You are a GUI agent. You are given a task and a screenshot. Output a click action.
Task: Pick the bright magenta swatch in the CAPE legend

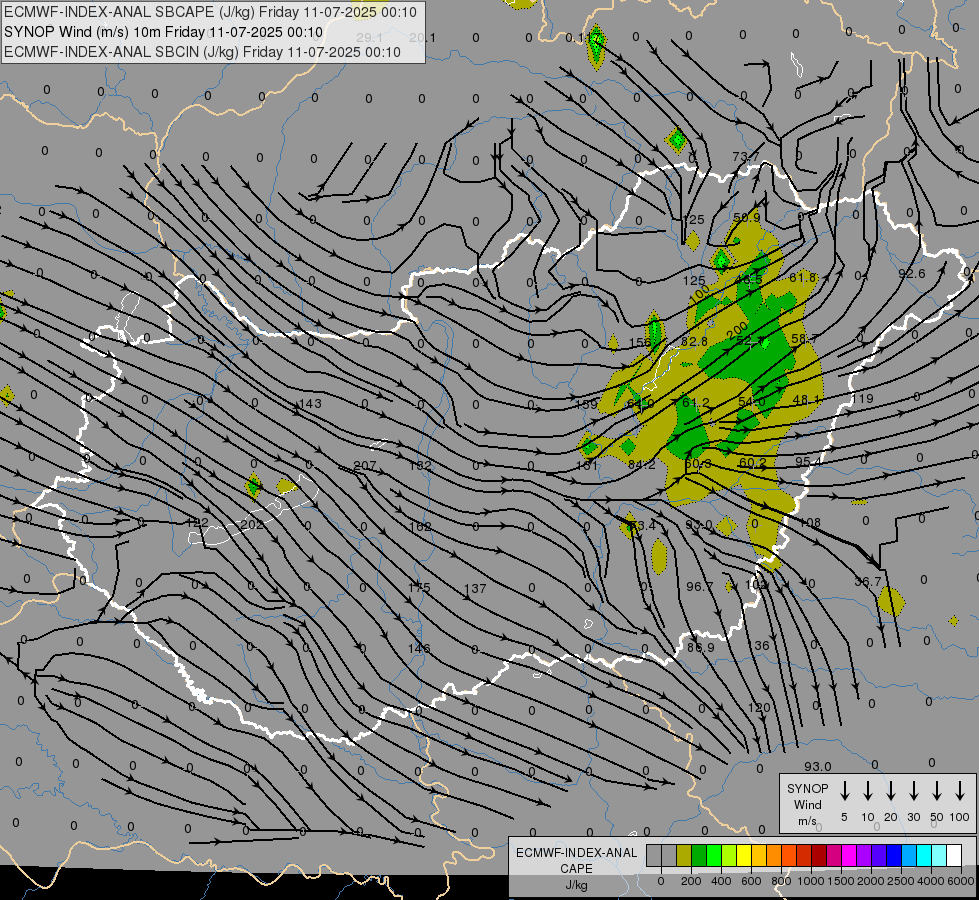pos(849,856)
